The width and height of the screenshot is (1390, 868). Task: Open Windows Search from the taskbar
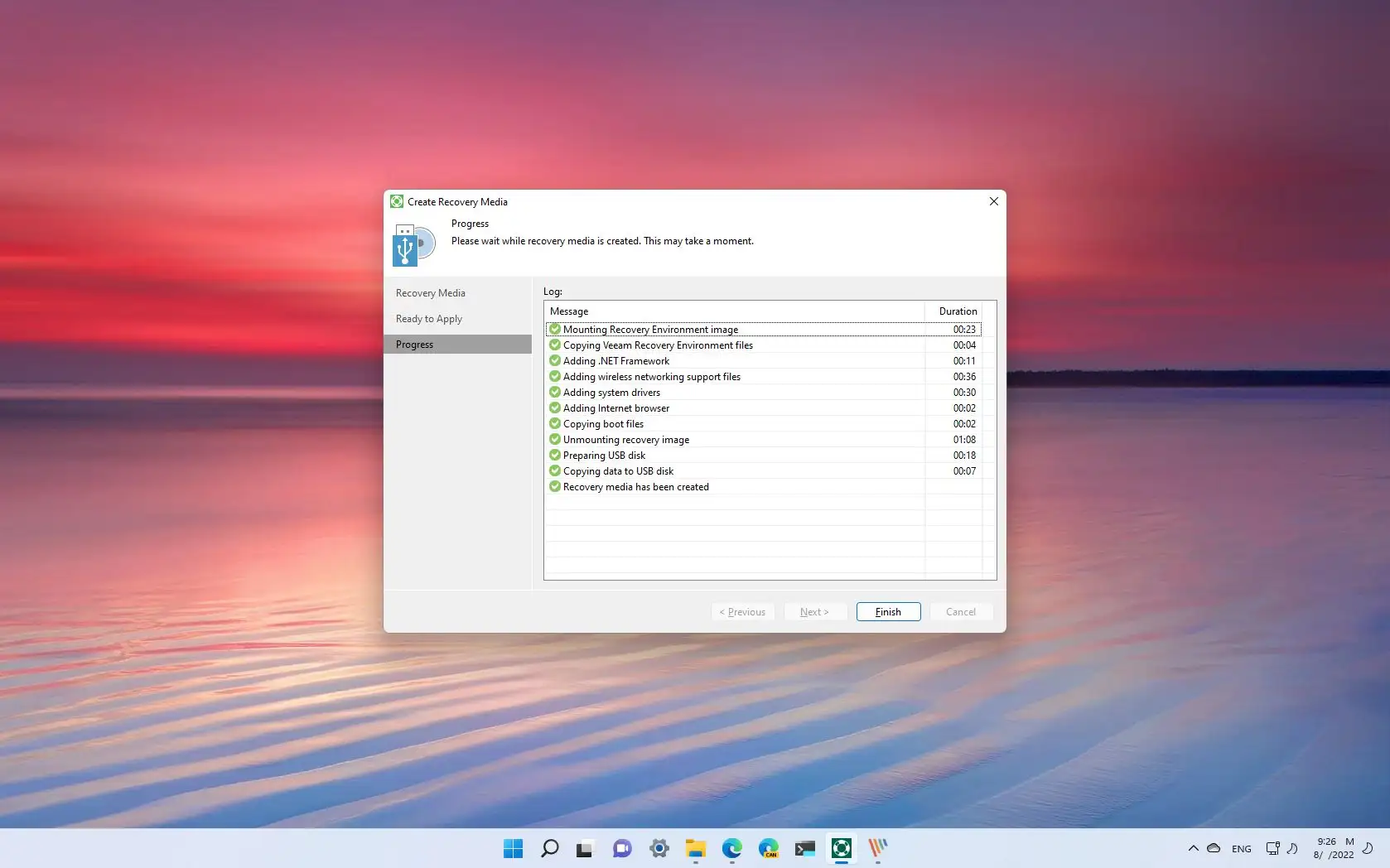point(549,848)
